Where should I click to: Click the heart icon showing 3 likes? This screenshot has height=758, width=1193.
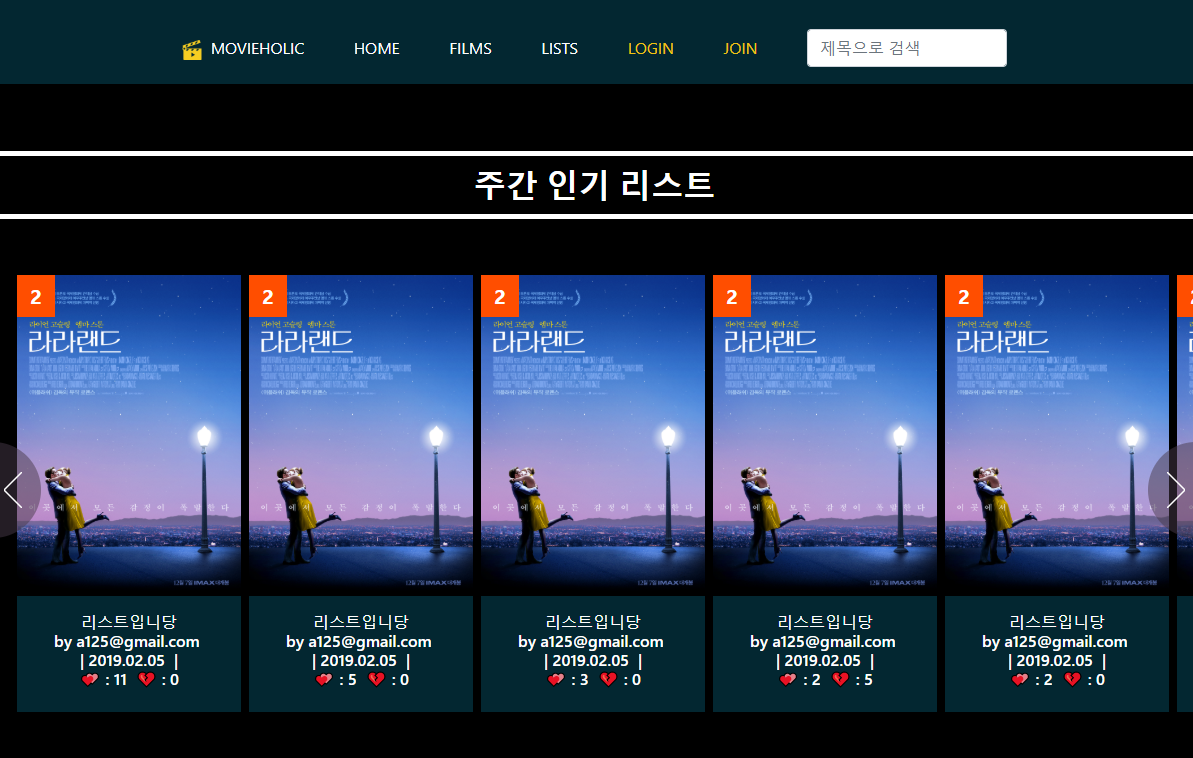click(556, 680)
